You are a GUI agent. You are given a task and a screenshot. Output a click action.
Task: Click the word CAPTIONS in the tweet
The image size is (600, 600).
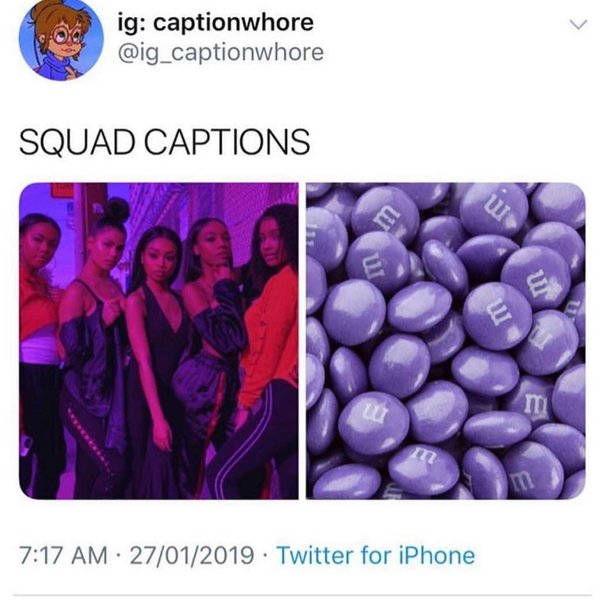[x=227, y=142]
